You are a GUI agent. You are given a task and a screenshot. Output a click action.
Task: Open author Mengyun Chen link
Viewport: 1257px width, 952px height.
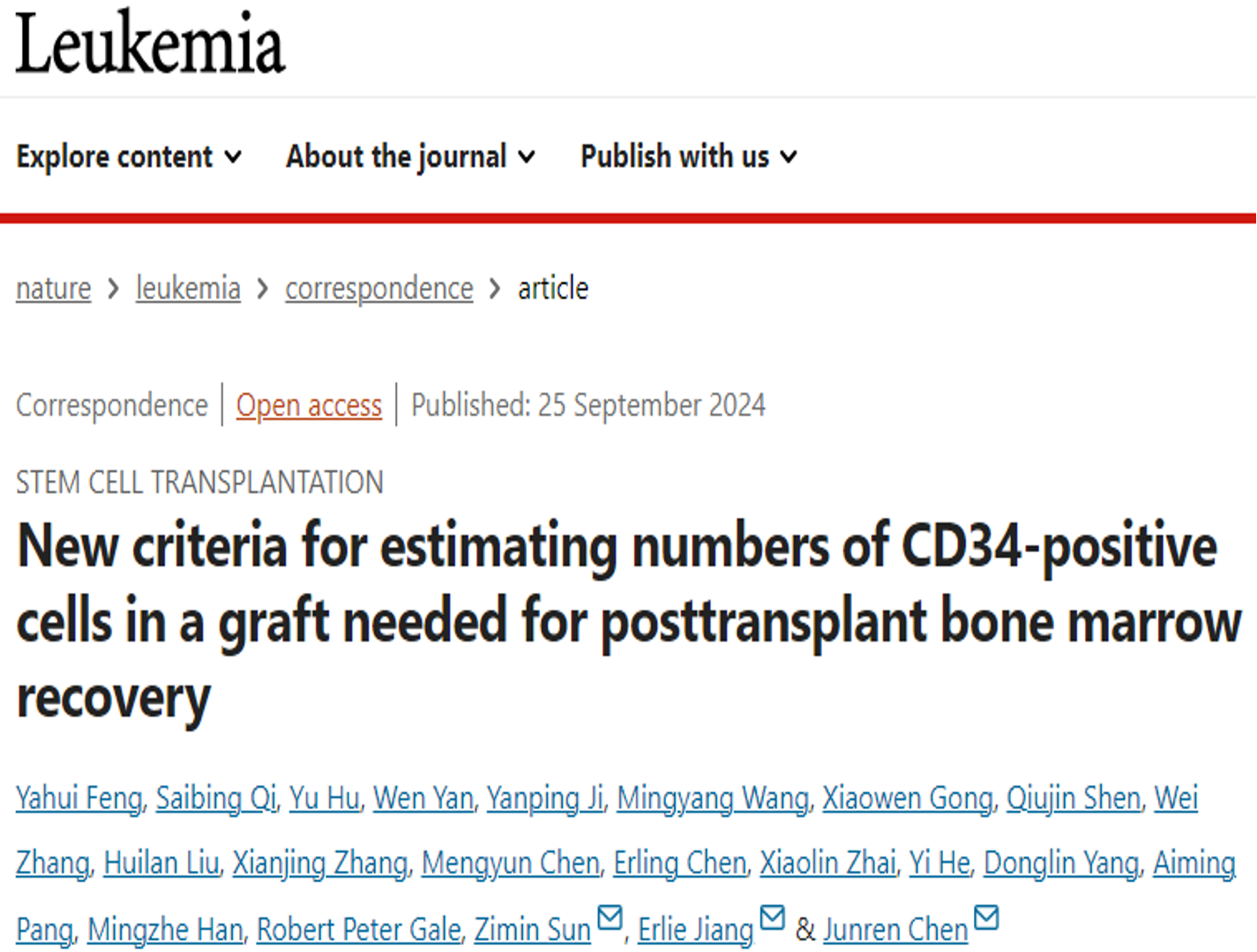(511, 863)
